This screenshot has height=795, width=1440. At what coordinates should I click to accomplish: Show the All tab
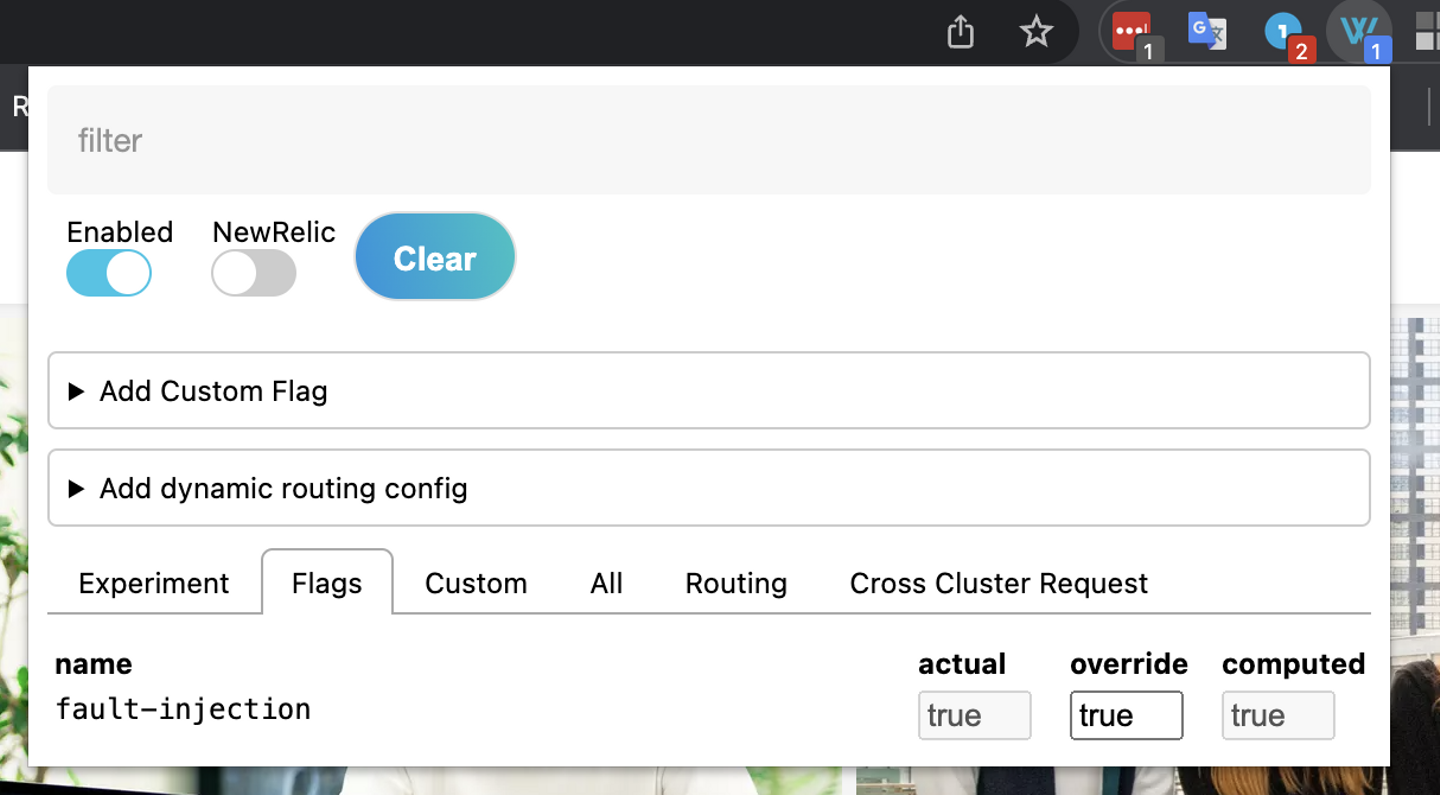click(x=606, y=583)
